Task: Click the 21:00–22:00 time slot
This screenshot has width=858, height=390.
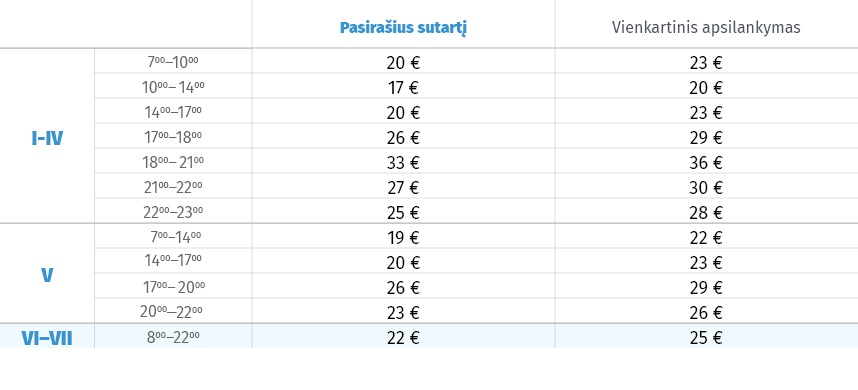Action: pyautogui.click(x=173, y=188)
